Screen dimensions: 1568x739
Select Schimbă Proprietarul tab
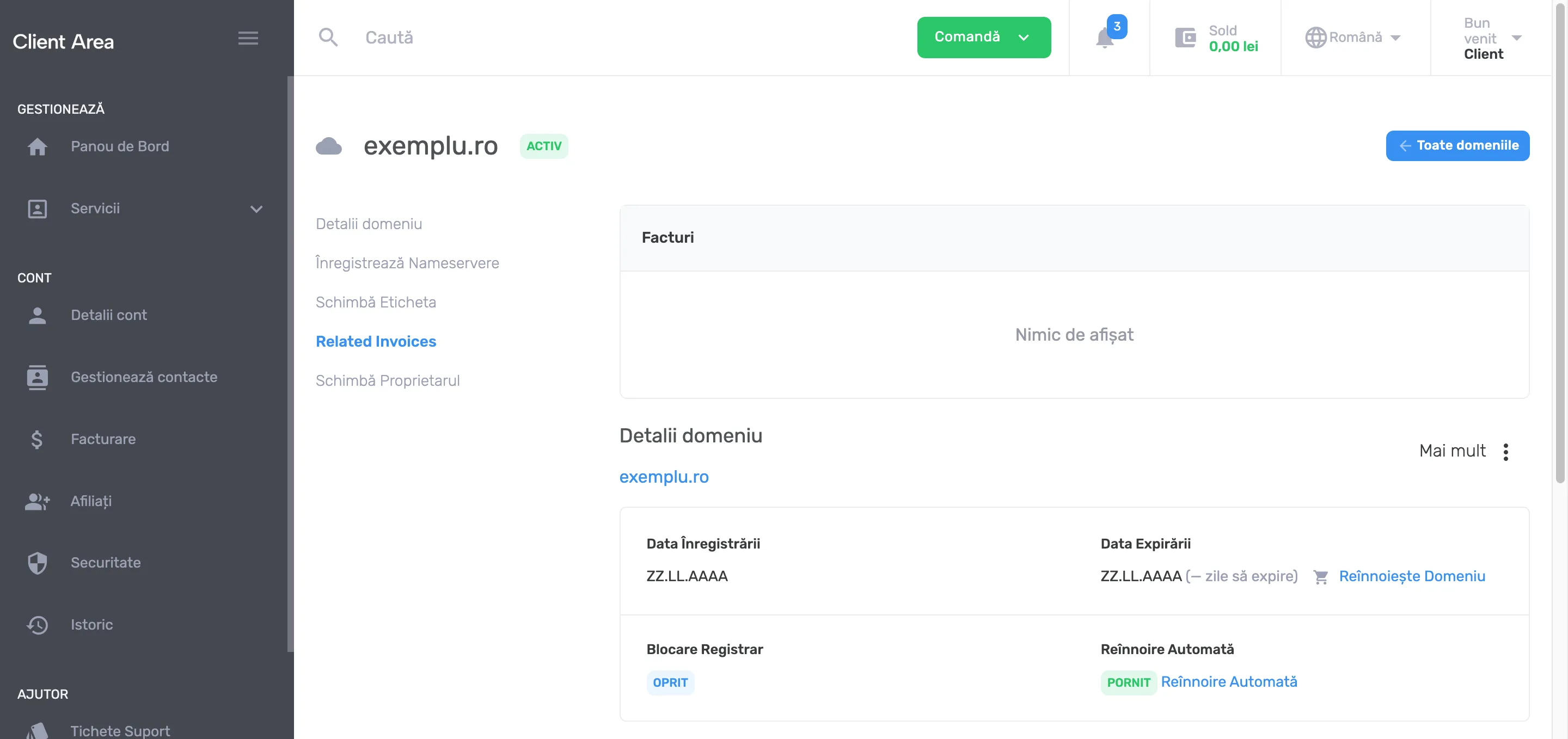click(387, 380)
